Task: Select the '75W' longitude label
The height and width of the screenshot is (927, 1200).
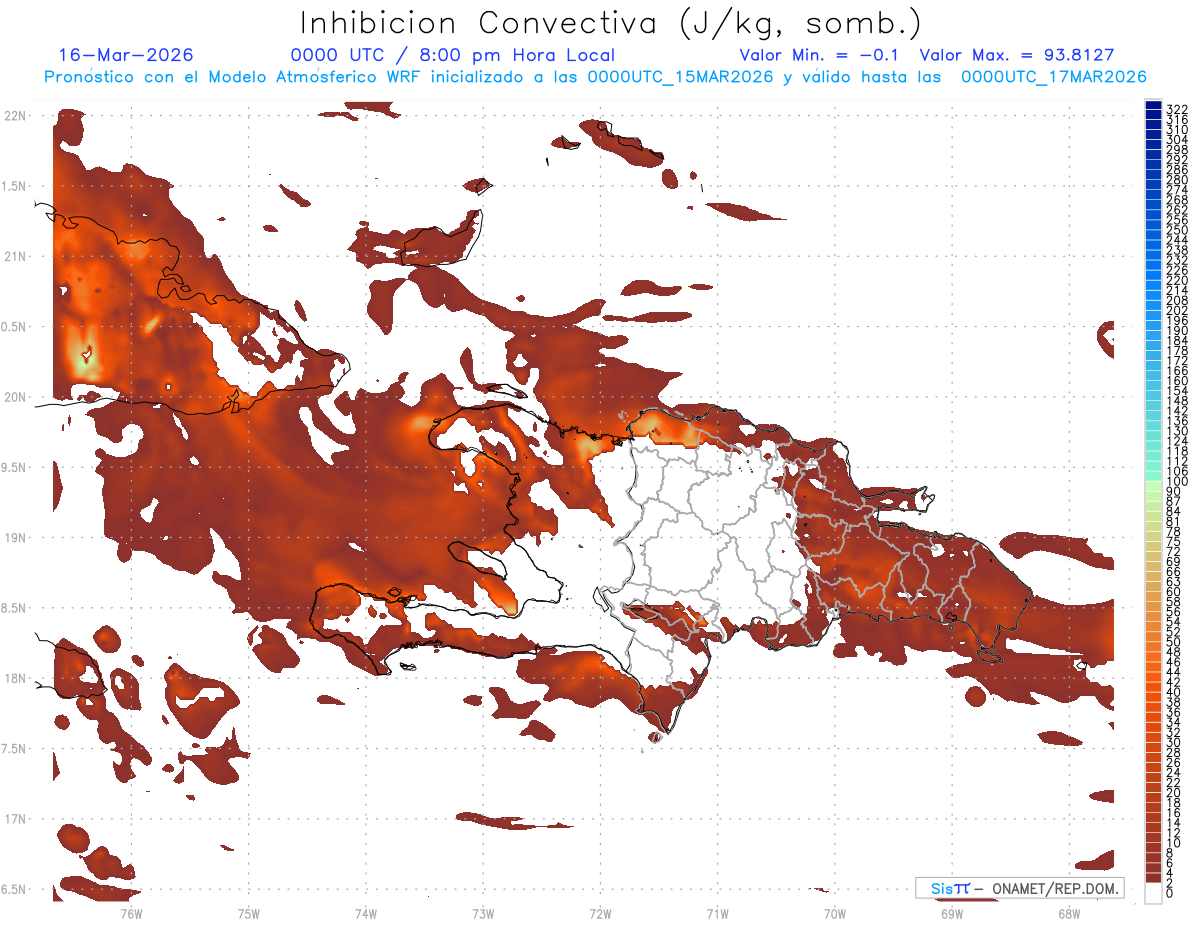Action: pyautogui.click(x=249, y=912)
